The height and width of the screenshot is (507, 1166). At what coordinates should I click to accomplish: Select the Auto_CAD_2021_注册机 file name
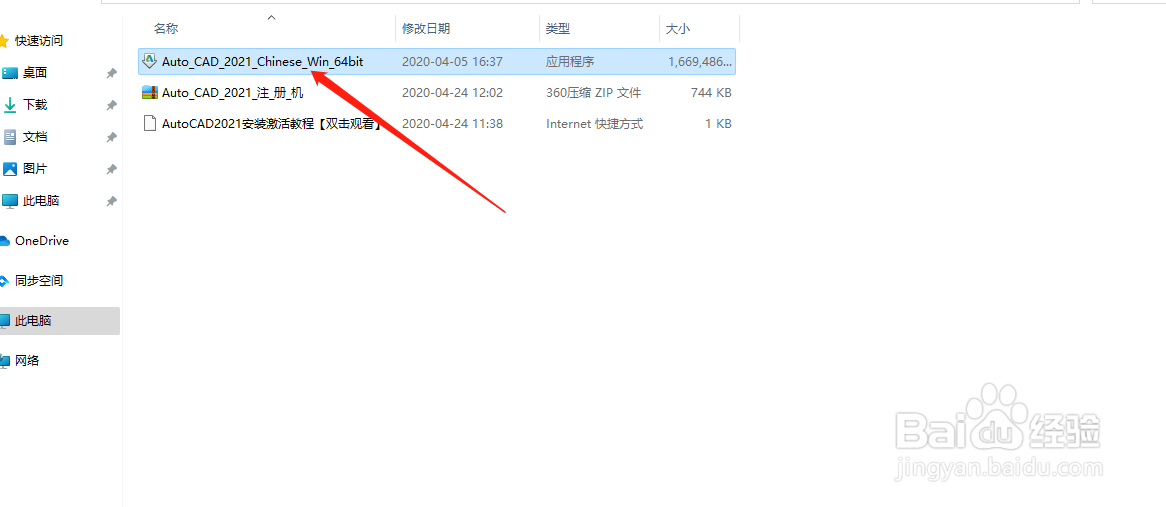pyautogui.click(x=232, y=93)
